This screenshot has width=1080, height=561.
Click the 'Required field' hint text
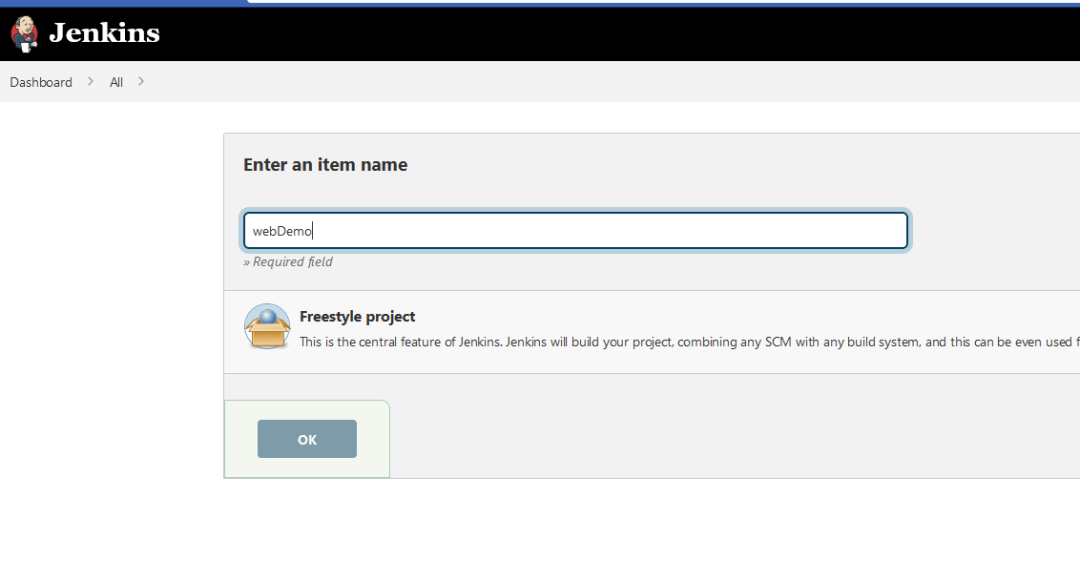click(288, 262)
